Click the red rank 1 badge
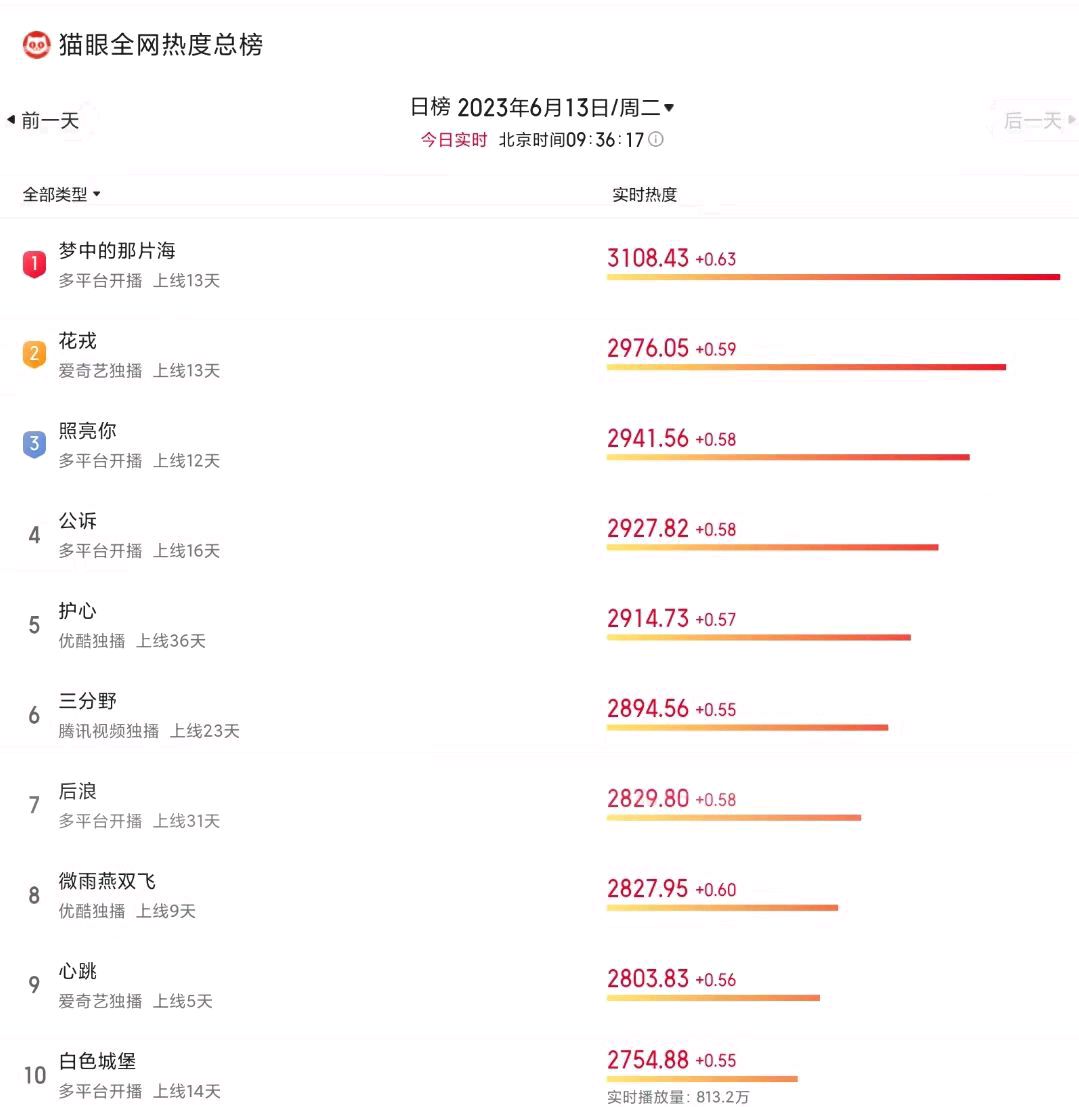The width and height of the screenshot is (1079, 1107). tap(34, 264)
